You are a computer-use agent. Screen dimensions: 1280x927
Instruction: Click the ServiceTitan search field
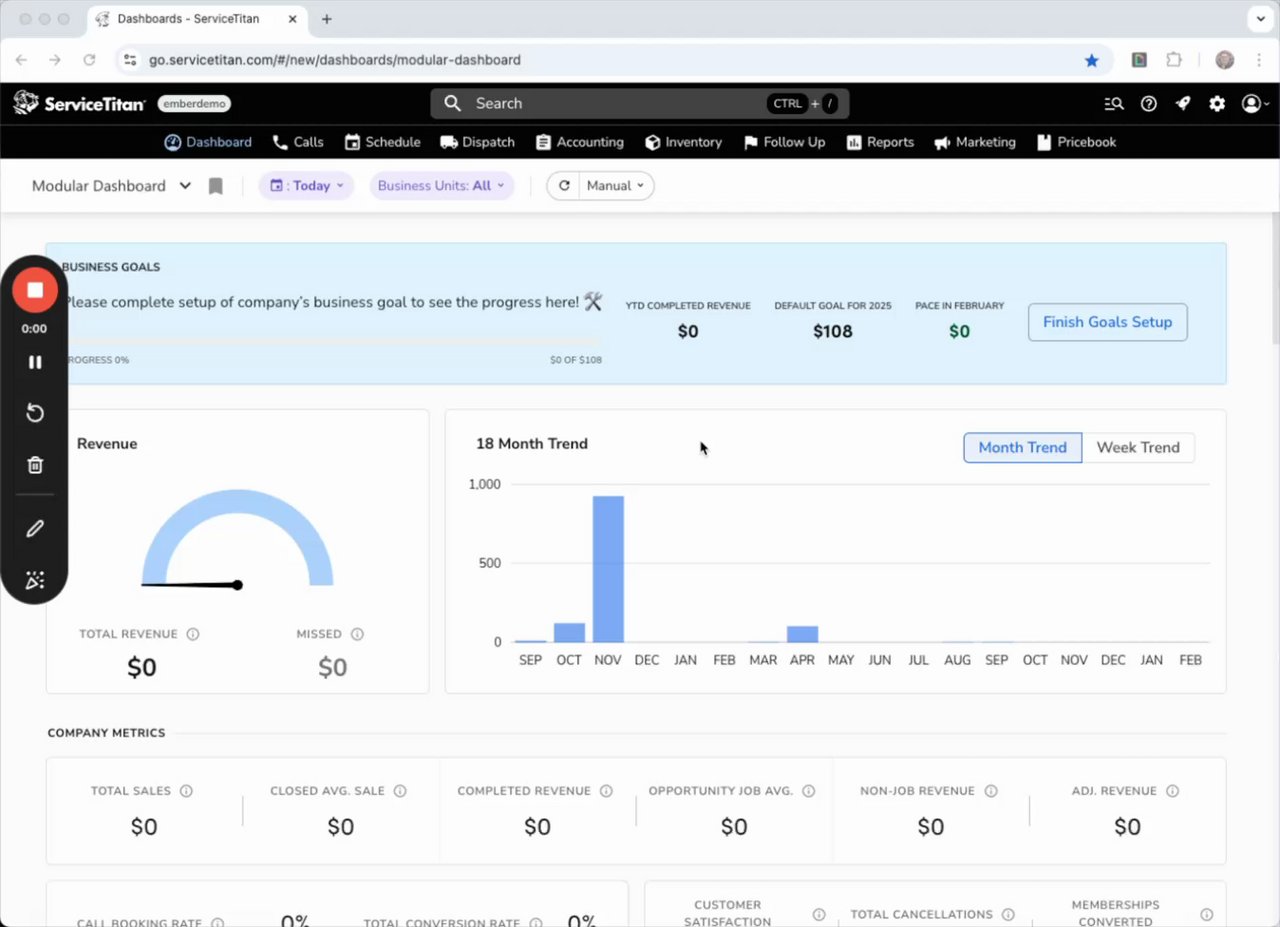click(x=640, y=103)
